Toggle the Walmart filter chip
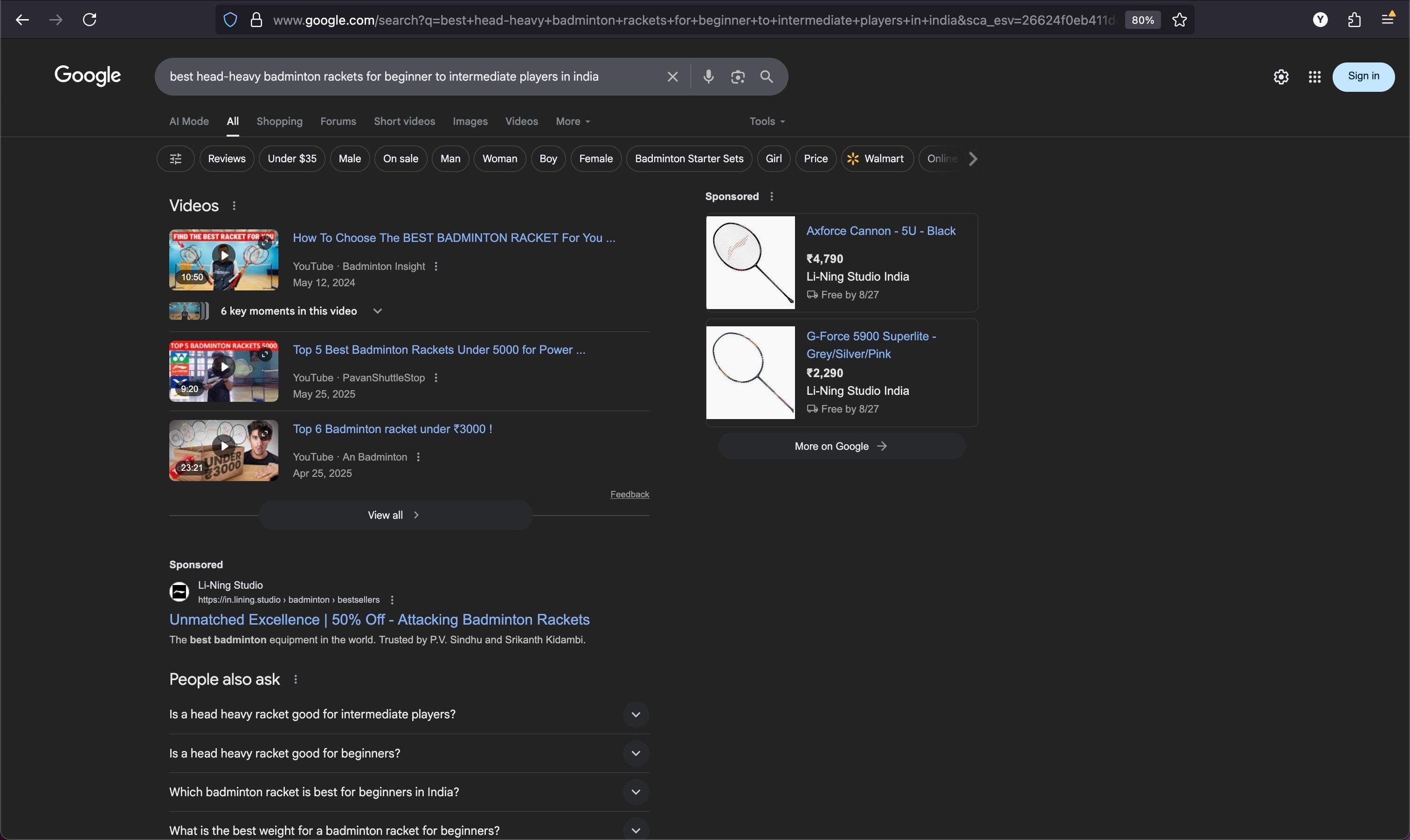The image size is (1410, 840). click(x=878, y=159)
